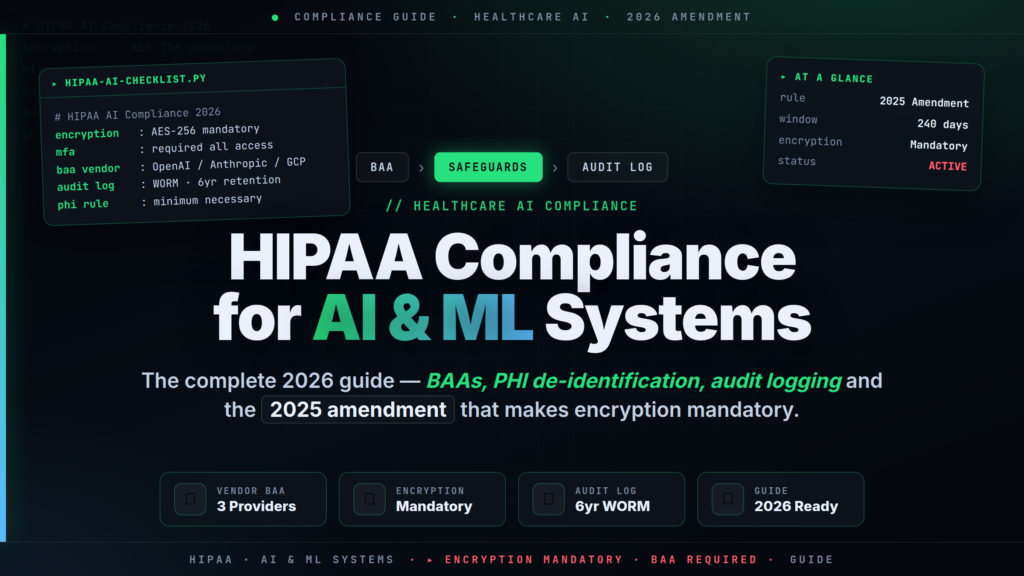The width and height of the screenshot is (1024, 576).
Task: Click the 'audit log' key in checklist
Action: [86, 186]
